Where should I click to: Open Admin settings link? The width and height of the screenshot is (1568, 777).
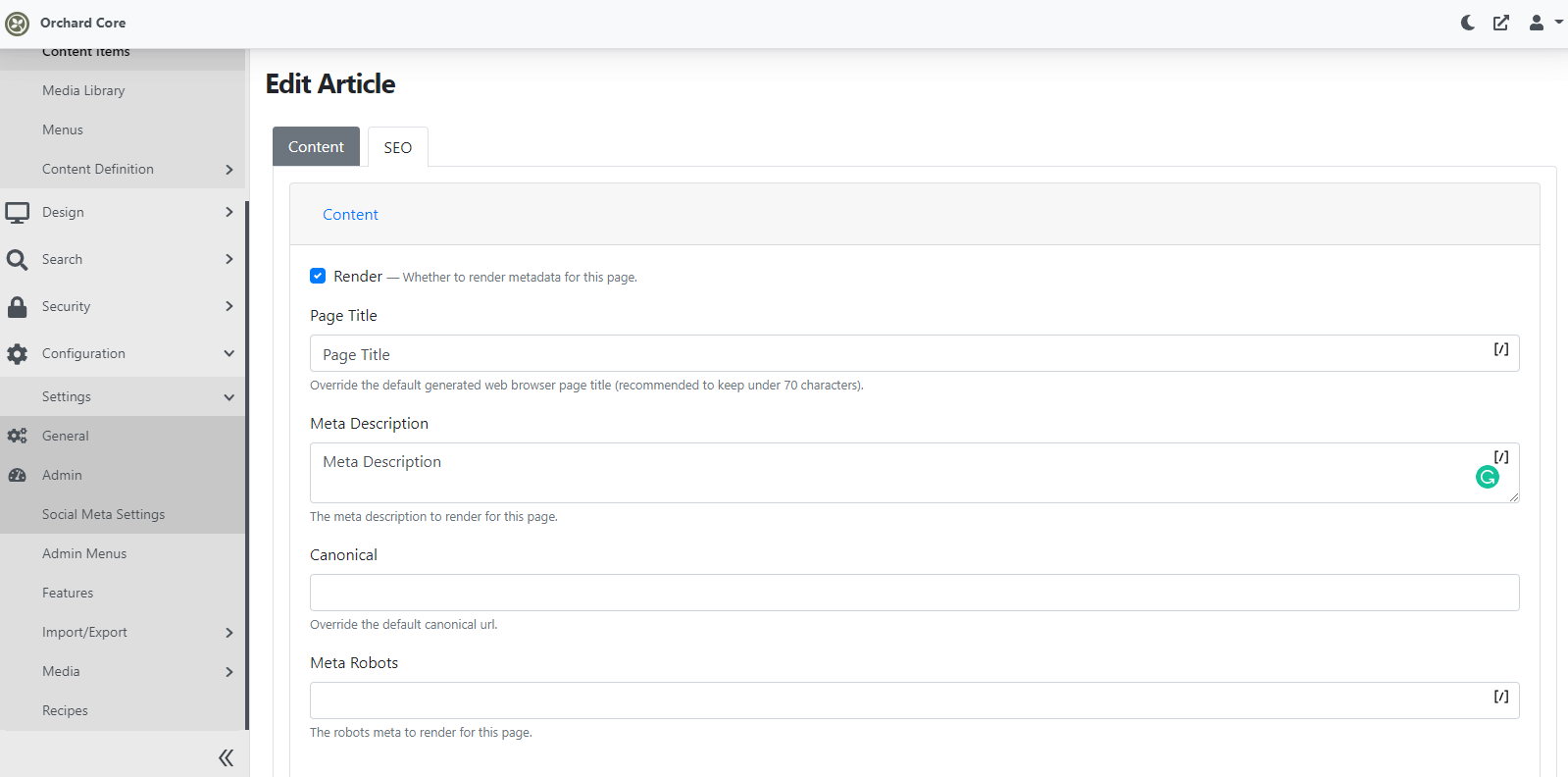point(62,475)
